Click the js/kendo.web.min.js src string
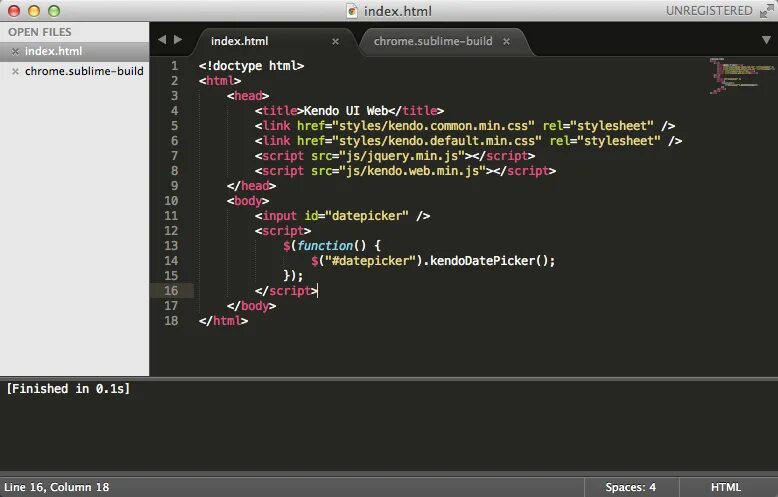The image size is (778, 497). [412, 171]
